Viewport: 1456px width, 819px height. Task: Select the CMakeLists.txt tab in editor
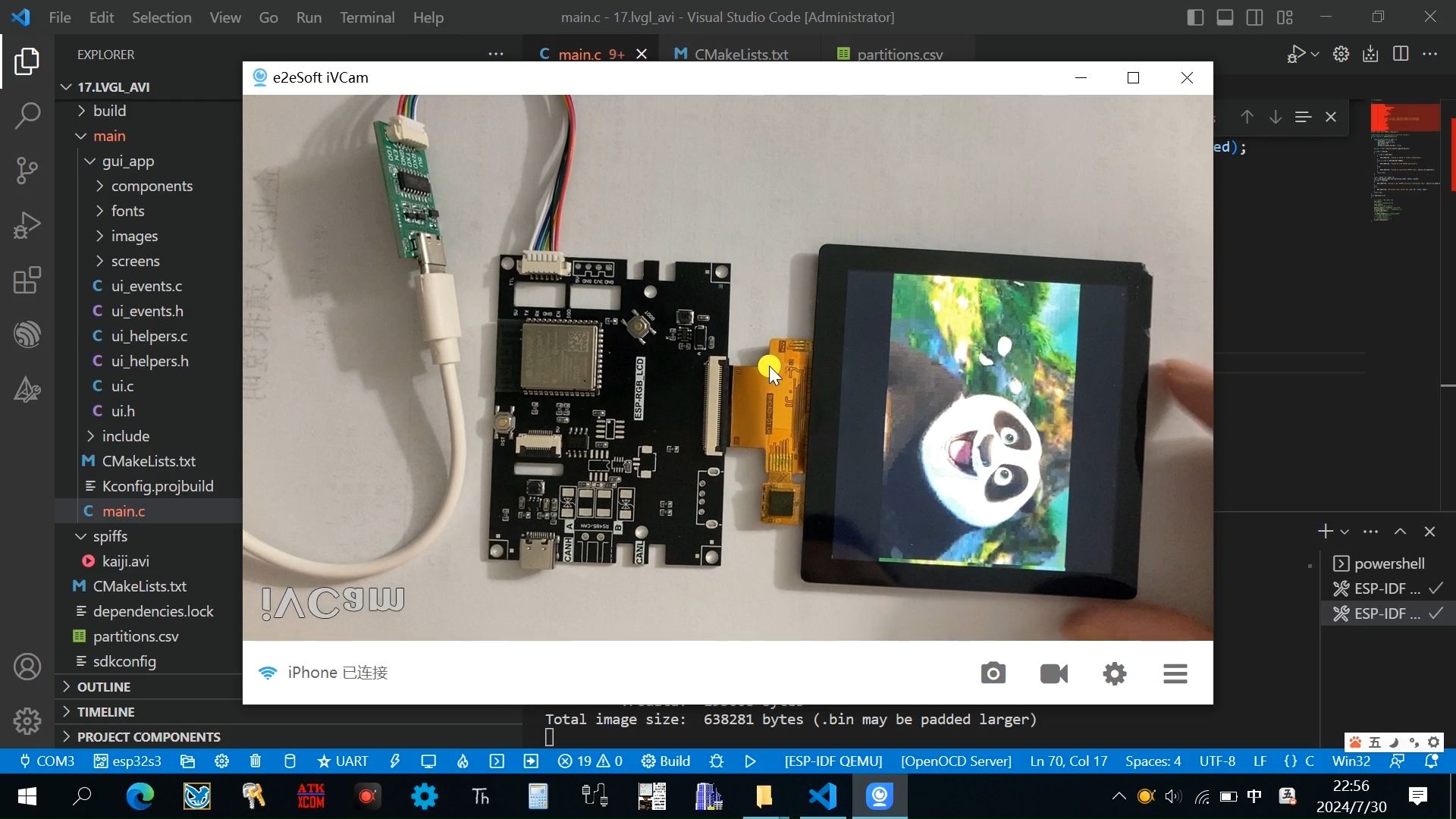[x=740, y=54]
